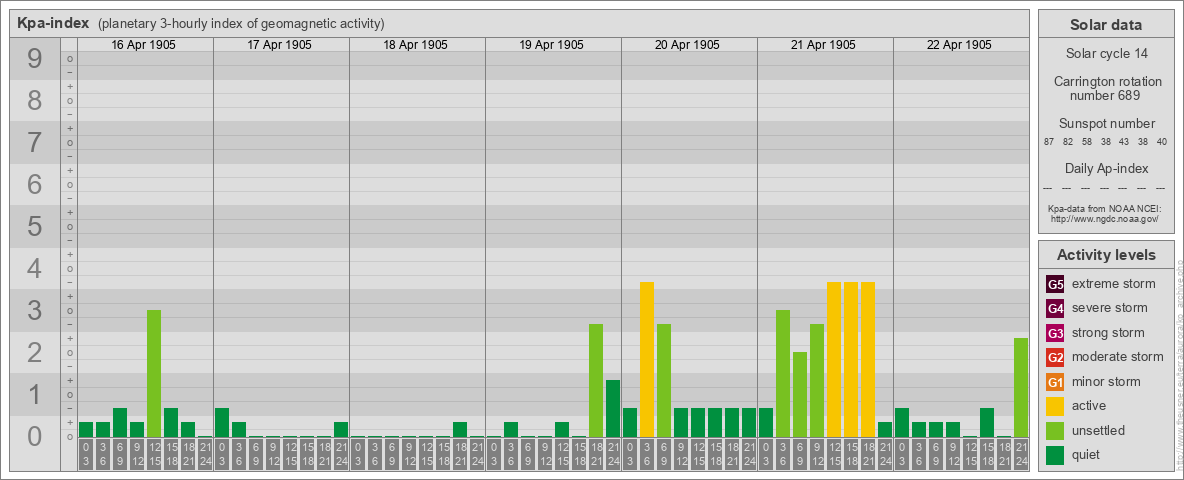Click the 20 Apr 1905 date header
Image resolution: width=1184 pixels, height=480 pixels.
[687, 45]
